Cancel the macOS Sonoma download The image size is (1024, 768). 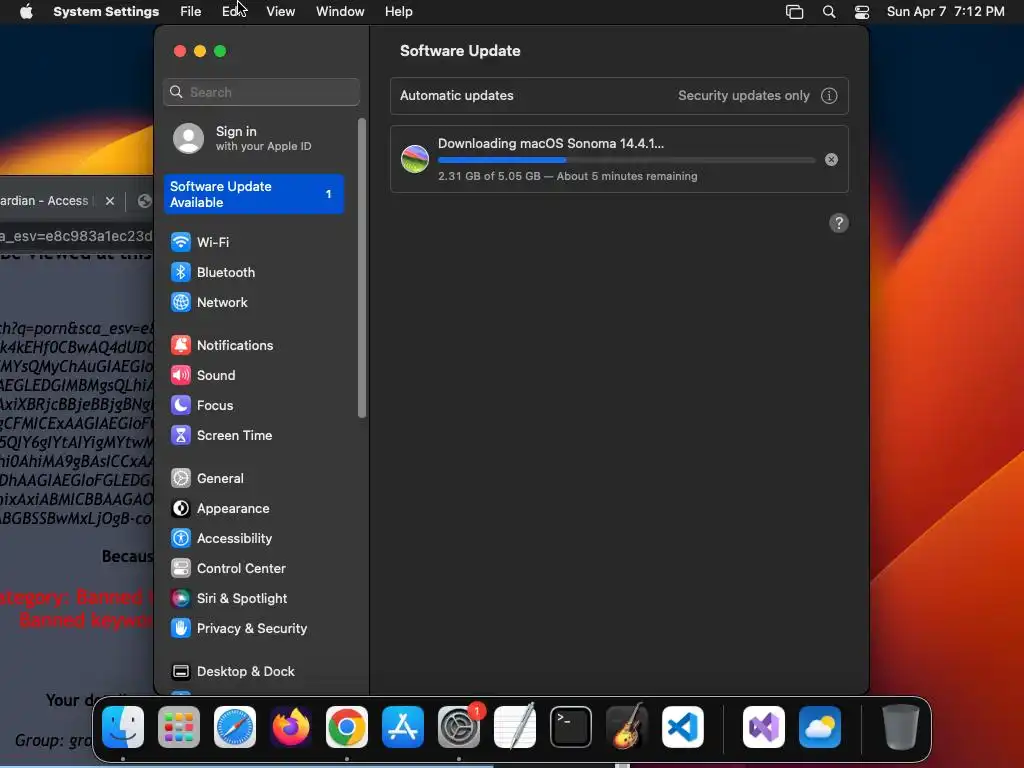[x=831, y=160]
